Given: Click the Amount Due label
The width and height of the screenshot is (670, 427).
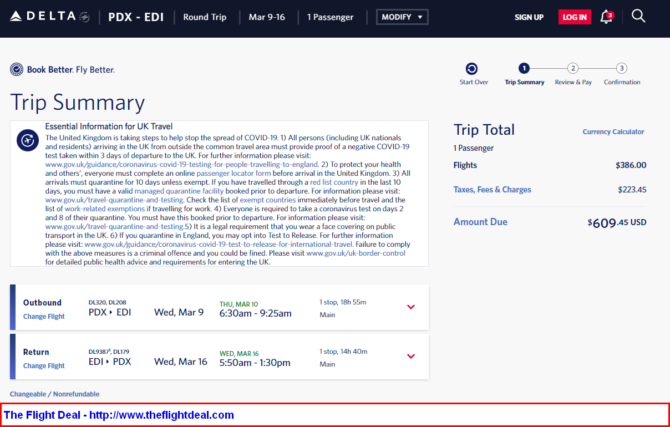Looking at the screenshot, I should tap(480, 222).
